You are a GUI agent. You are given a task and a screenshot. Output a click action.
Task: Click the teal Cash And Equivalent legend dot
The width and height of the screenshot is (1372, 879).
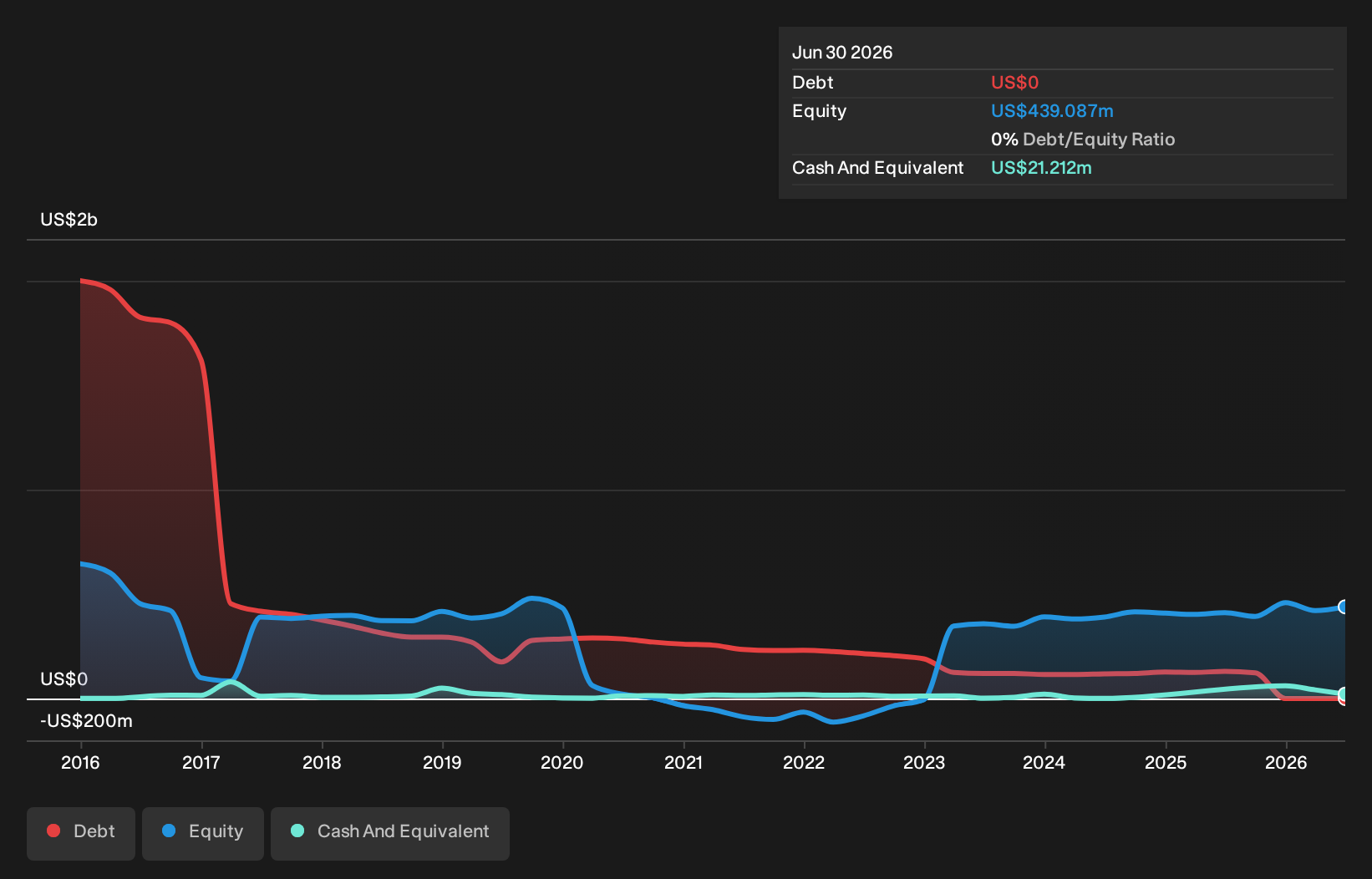(x=297, y=831)
